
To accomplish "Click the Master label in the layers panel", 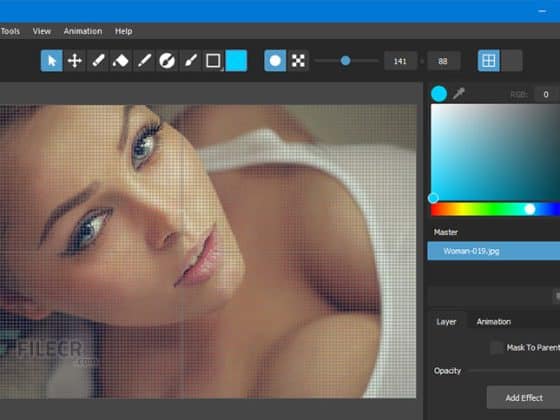I will [446, 232].
